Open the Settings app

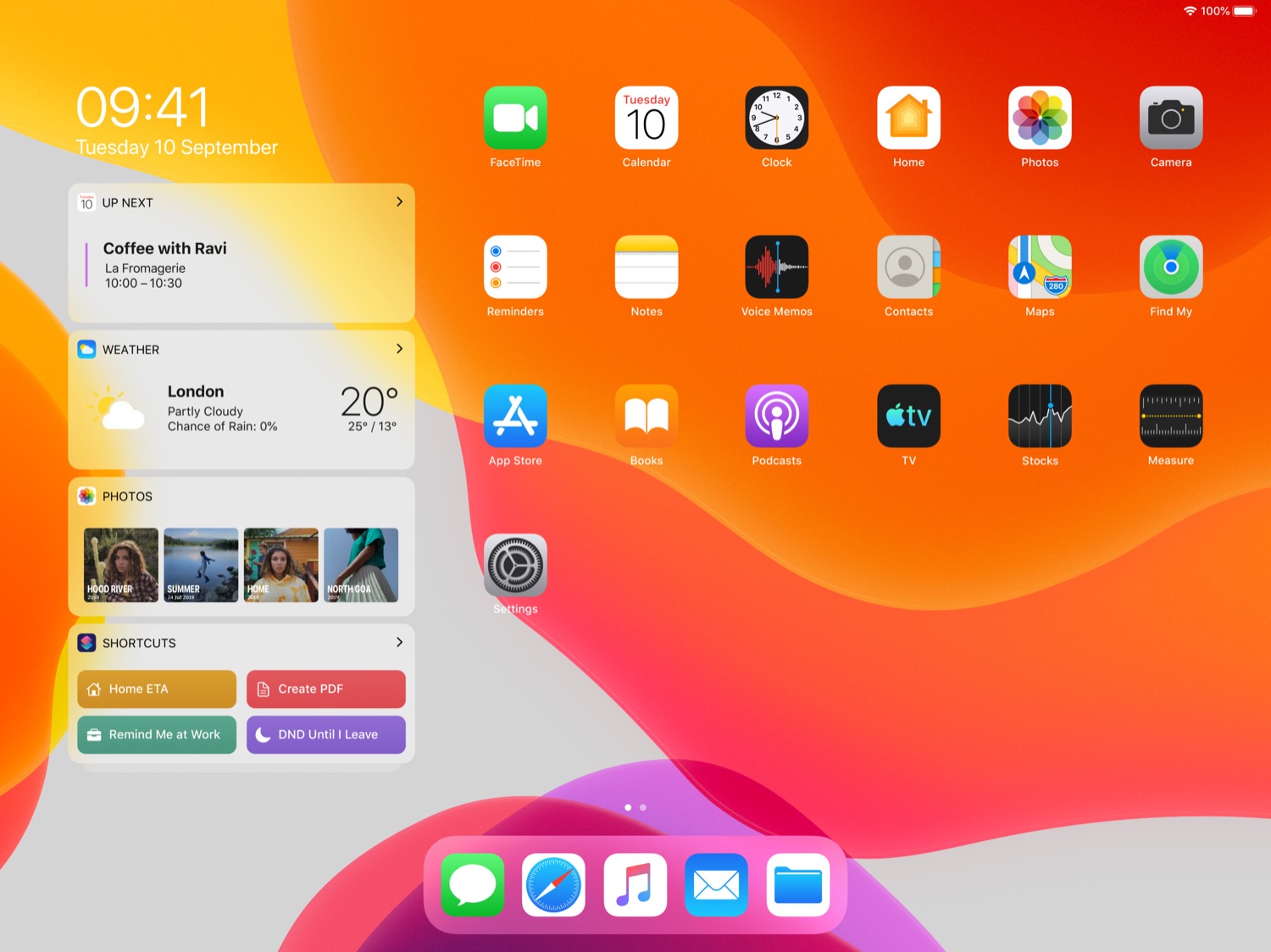coord(515,565)
